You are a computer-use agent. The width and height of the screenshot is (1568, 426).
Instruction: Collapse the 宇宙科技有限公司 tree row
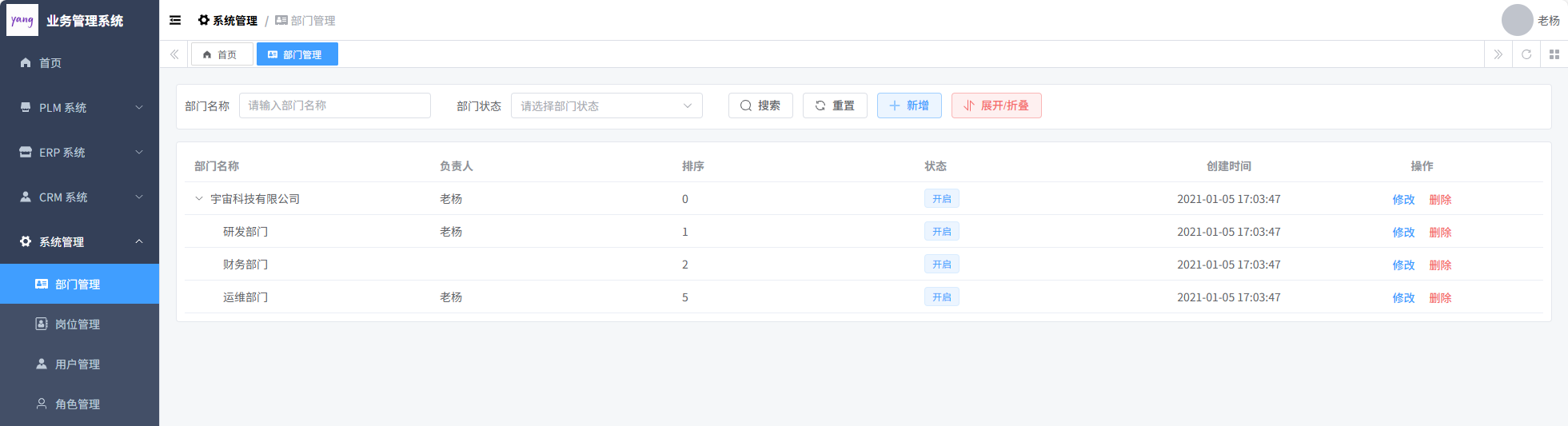(x=199, y=198)
